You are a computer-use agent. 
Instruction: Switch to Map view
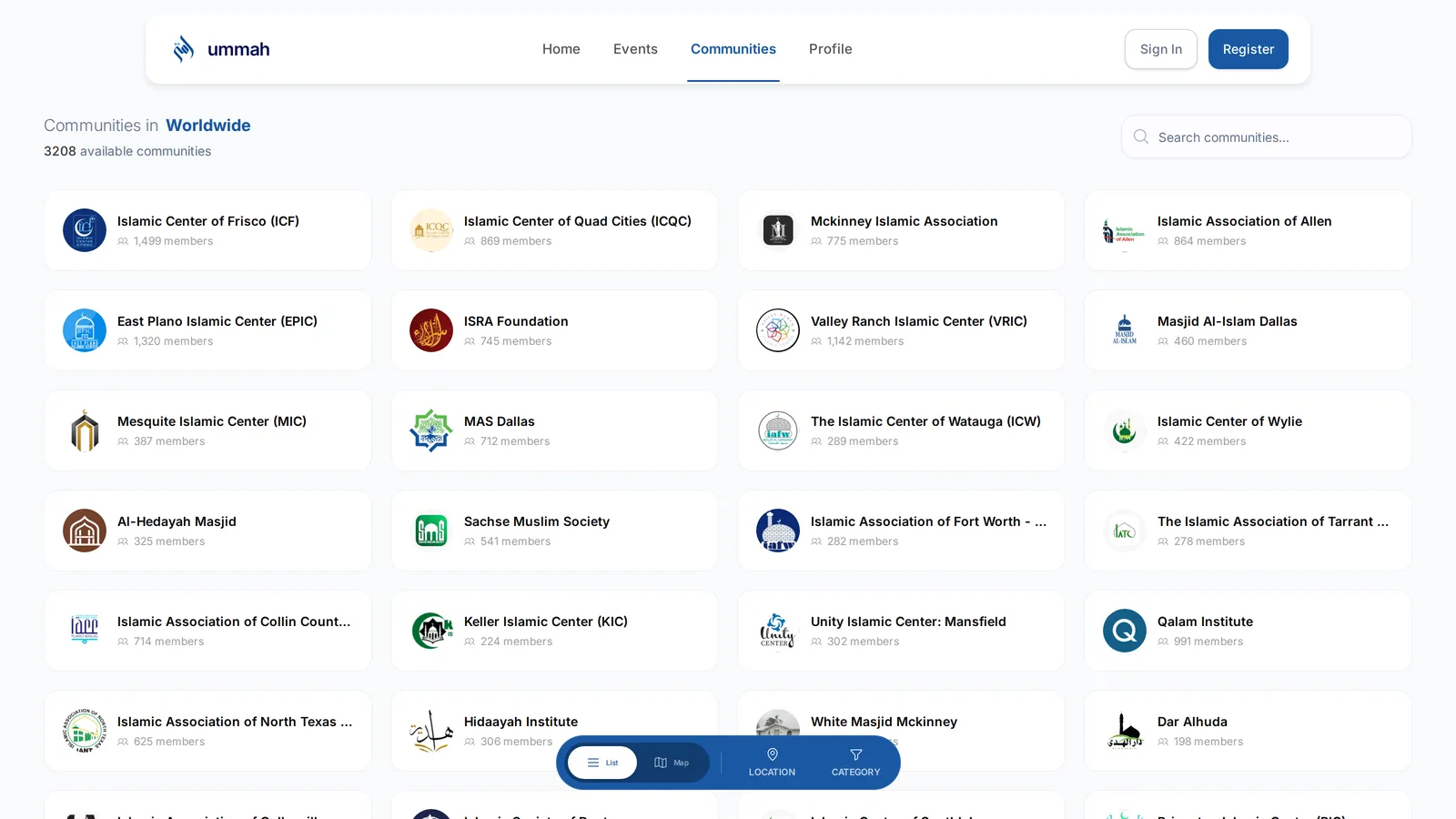tap(672, 763)
